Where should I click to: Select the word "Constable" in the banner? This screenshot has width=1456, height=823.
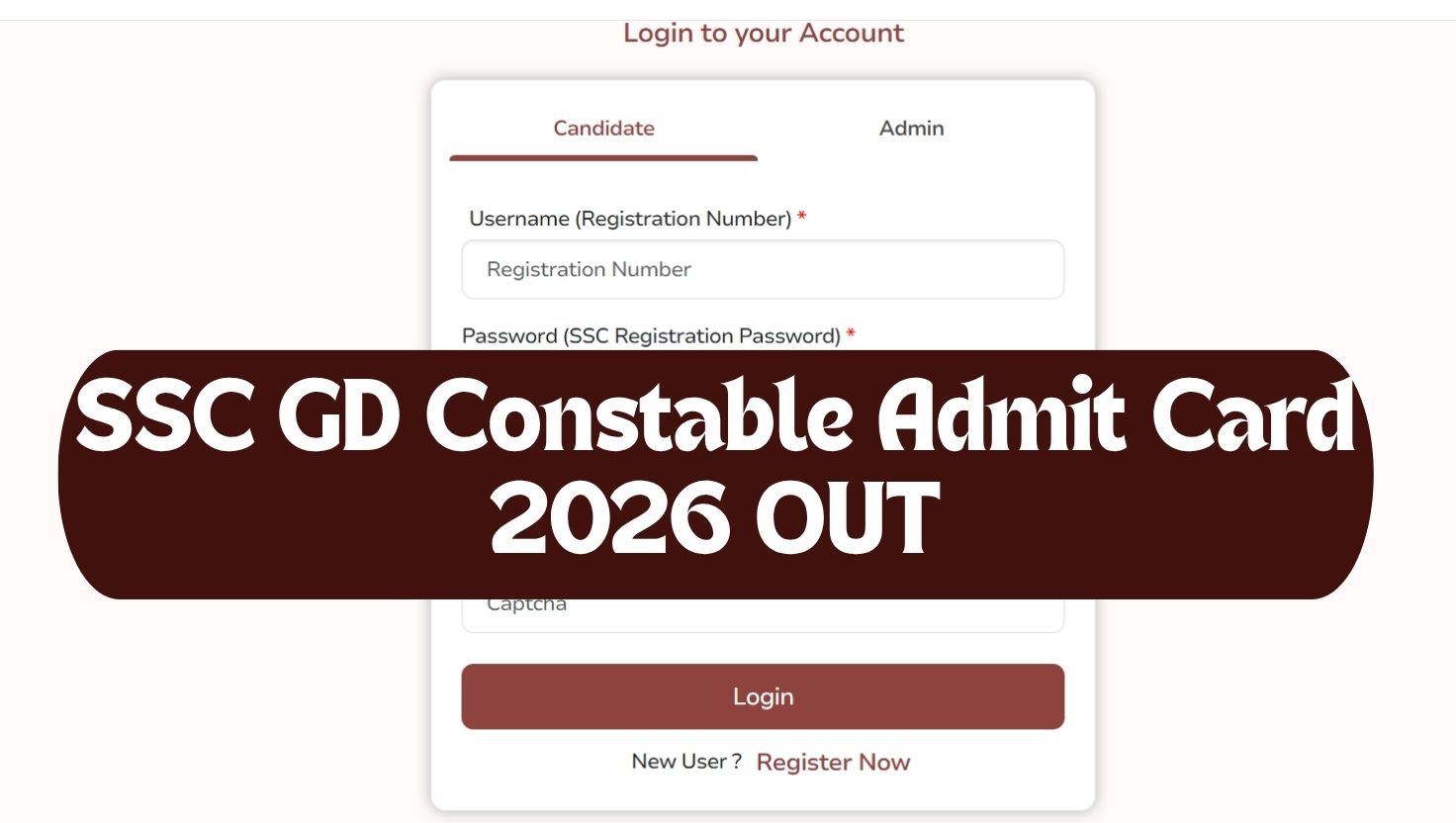point(639,417)
